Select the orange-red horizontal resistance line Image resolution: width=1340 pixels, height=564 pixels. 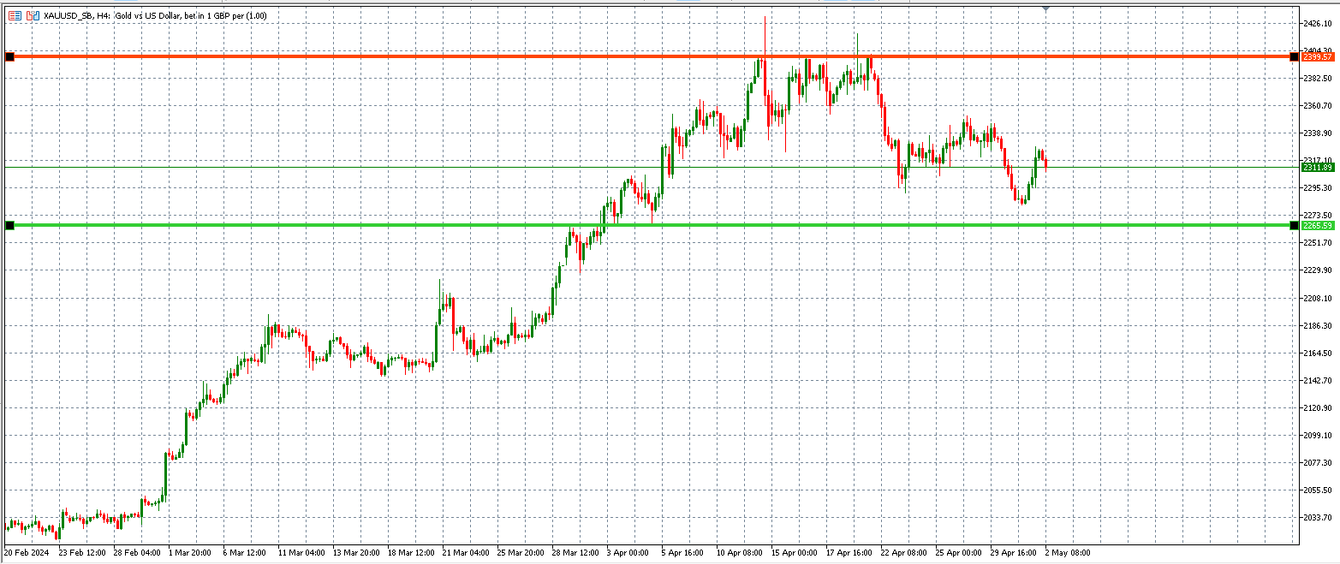400,57
